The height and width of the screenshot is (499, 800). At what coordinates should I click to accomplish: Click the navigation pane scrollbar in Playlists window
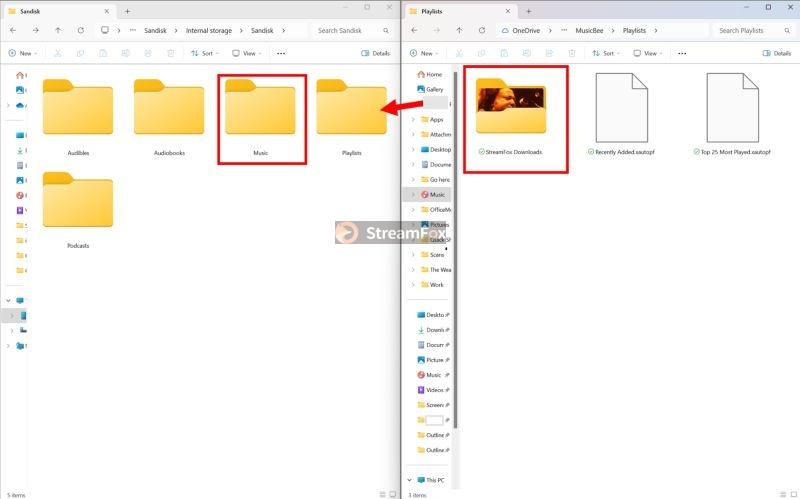coord(455,250)
